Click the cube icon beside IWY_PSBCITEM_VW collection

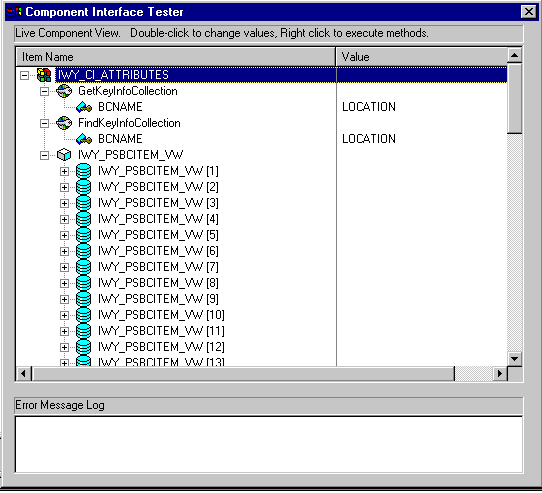[64, 155]
